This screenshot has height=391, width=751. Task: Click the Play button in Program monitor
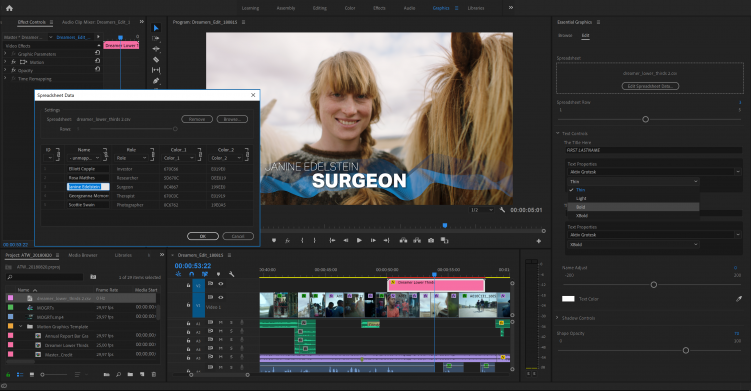click(x=359, y=241)
